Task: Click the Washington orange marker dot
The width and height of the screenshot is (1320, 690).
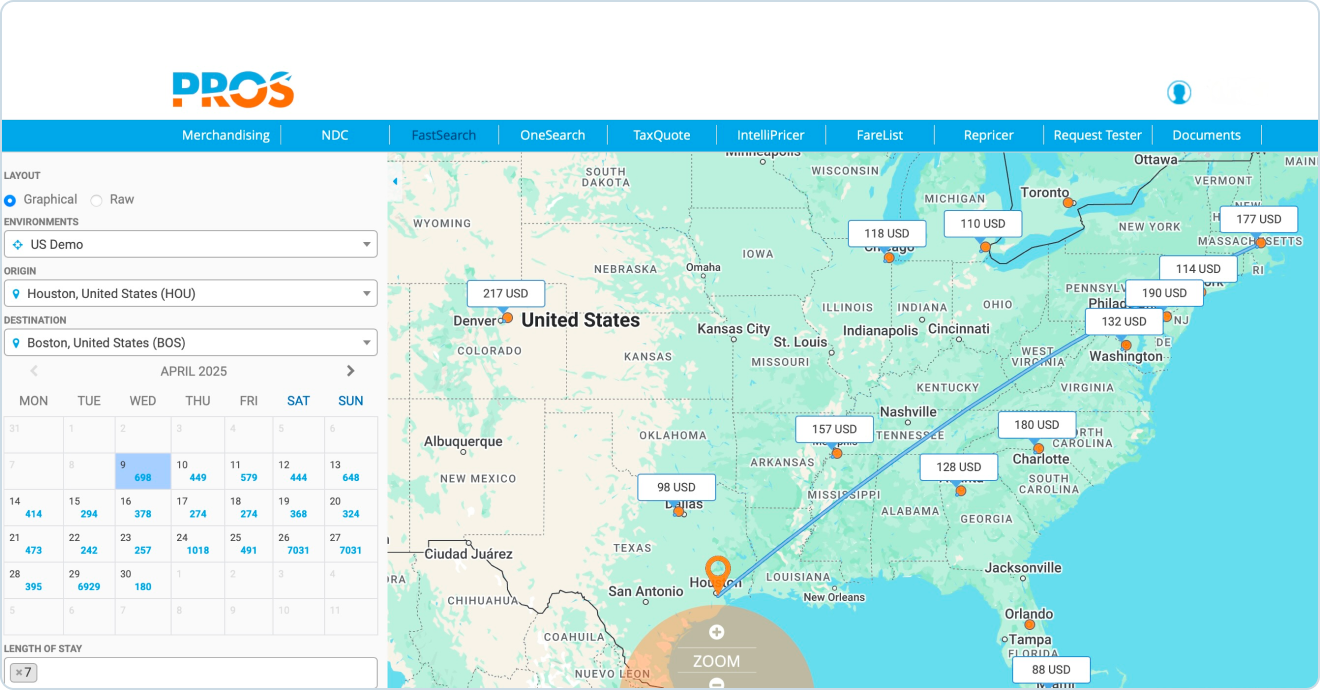Action: (1125, 345)
